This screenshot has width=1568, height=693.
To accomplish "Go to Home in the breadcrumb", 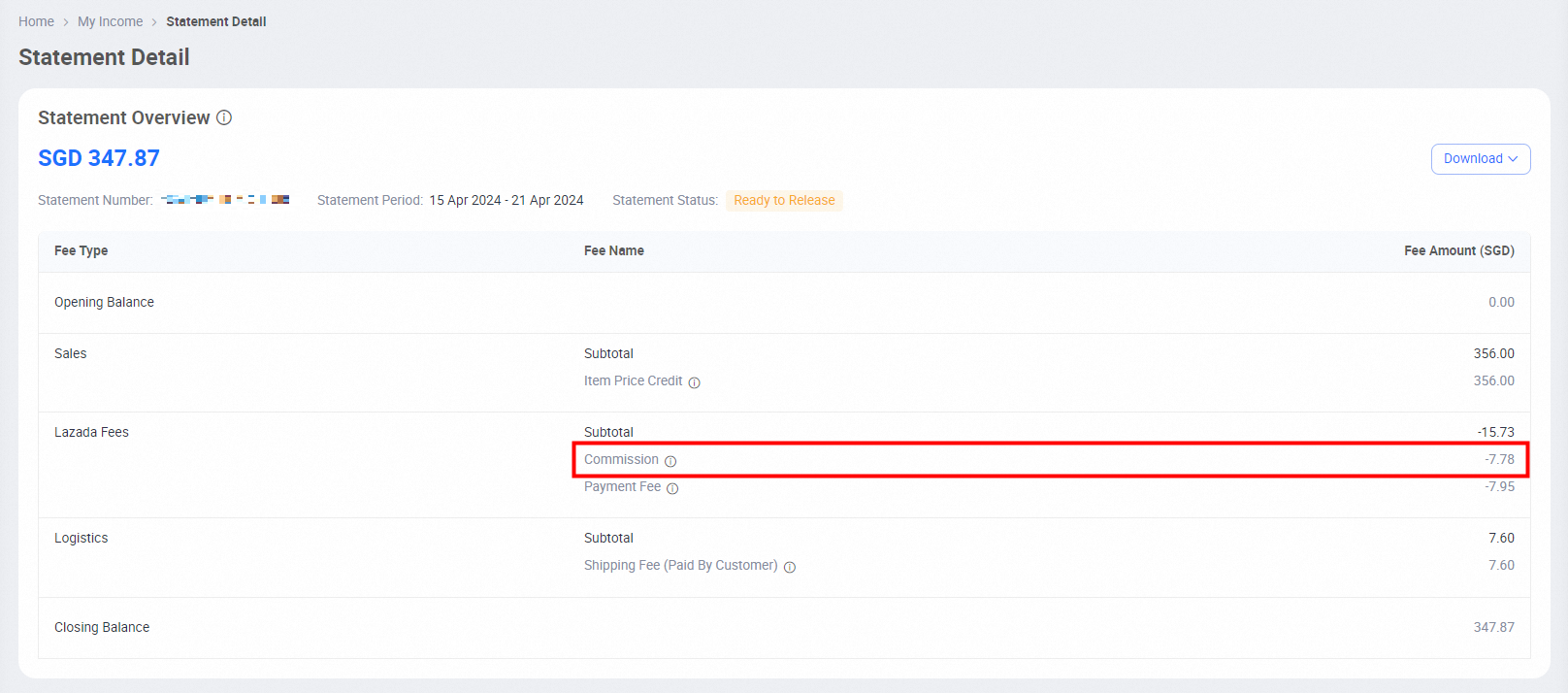I will (36, 21).
